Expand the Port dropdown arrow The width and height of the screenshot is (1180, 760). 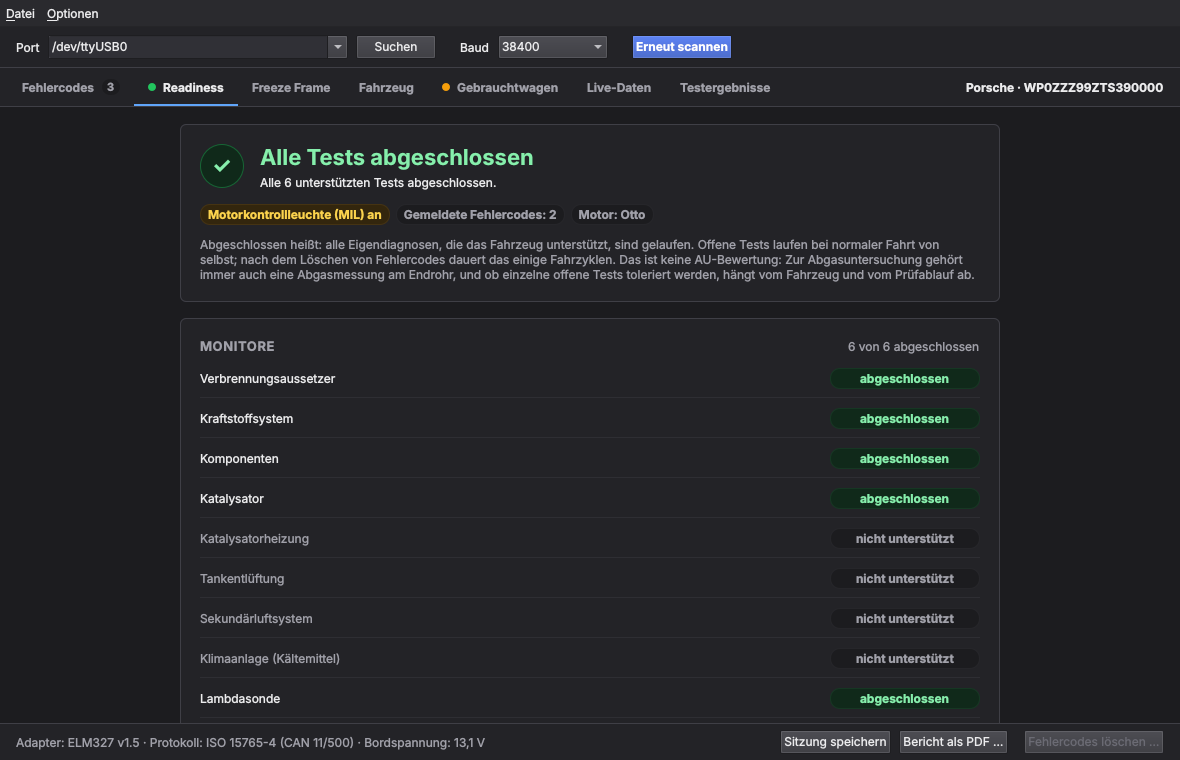[337, 47]
